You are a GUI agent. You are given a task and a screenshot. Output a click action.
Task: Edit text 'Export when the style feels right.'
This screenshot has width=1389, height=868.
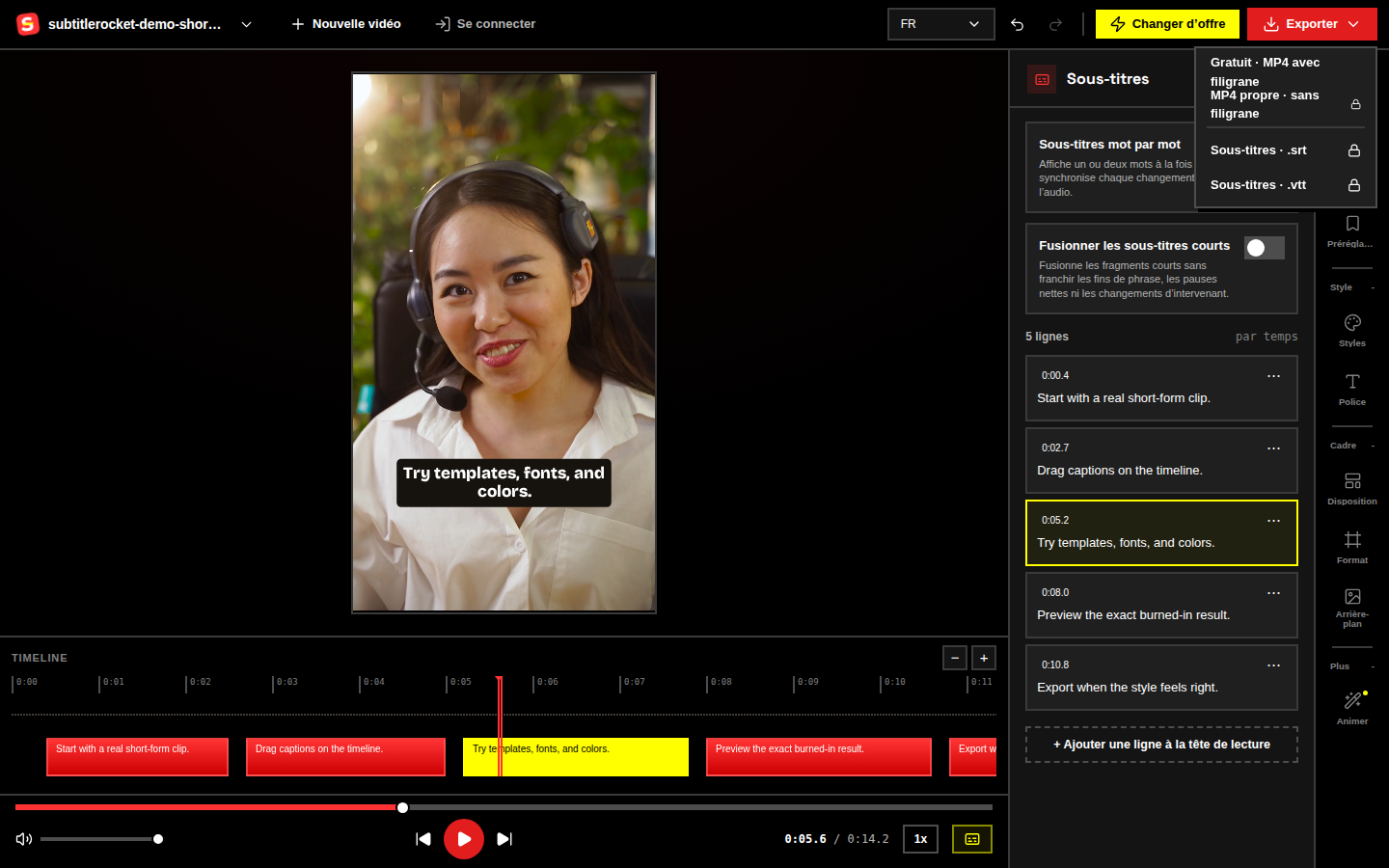[x=1128, y=688]
